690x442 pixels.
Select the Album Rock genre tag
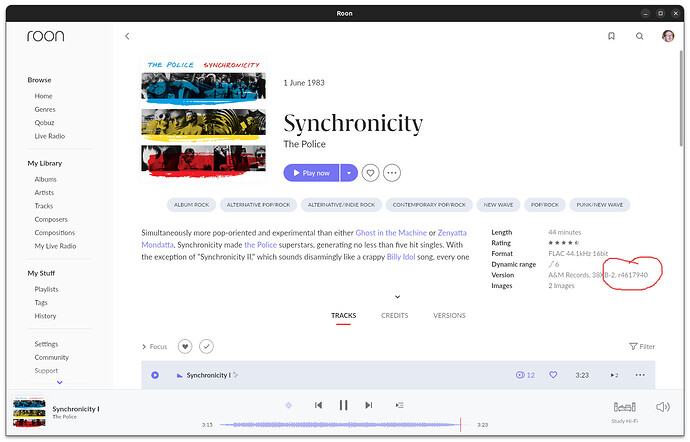point(191,205)
